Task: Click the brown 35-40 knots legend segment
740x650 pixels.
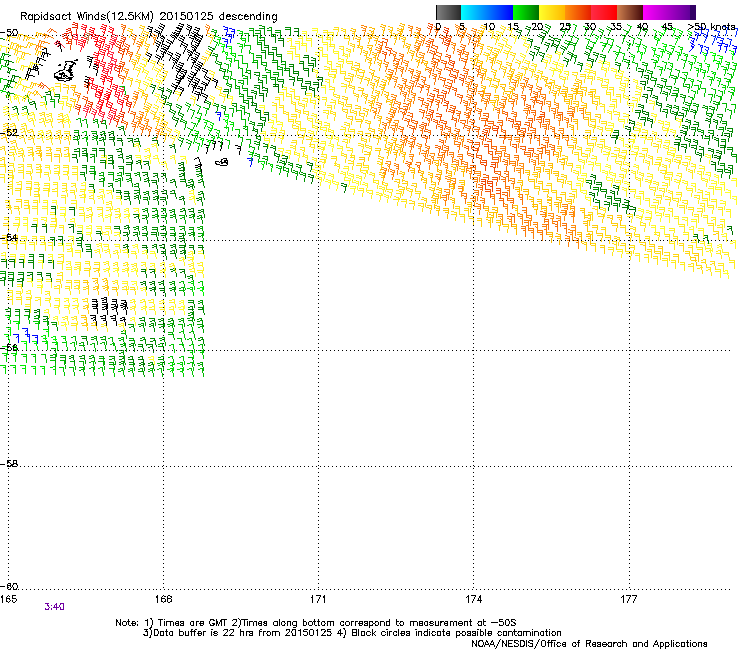Action: [x=630, y=12]
